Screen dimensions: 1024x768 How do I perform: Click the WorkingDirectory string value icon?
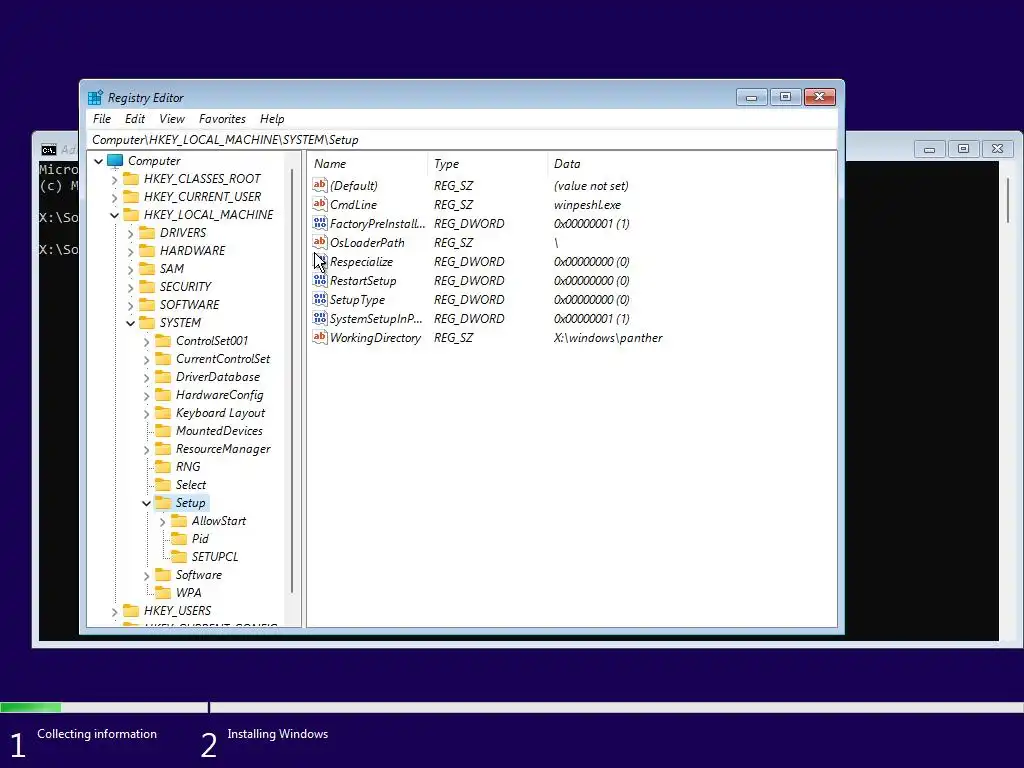[319, 338]
